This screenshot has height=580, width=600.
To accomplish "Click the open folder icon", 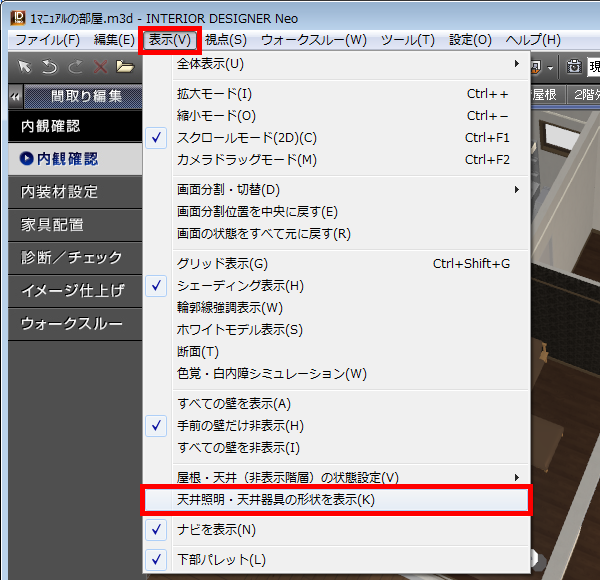I will (x=124, y=67).
